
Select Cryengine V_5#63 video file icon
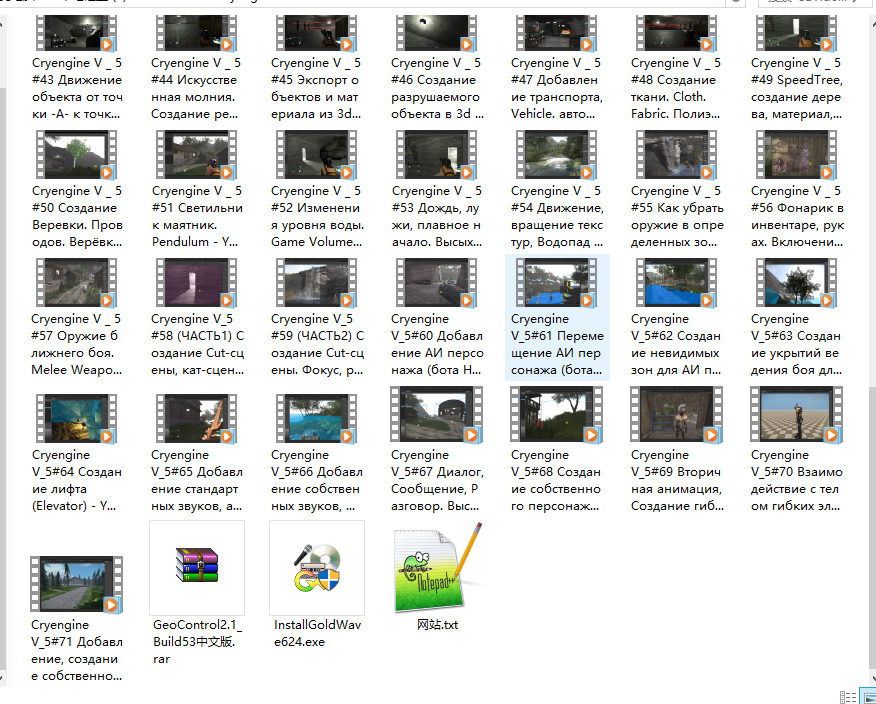tap(796, 283)
